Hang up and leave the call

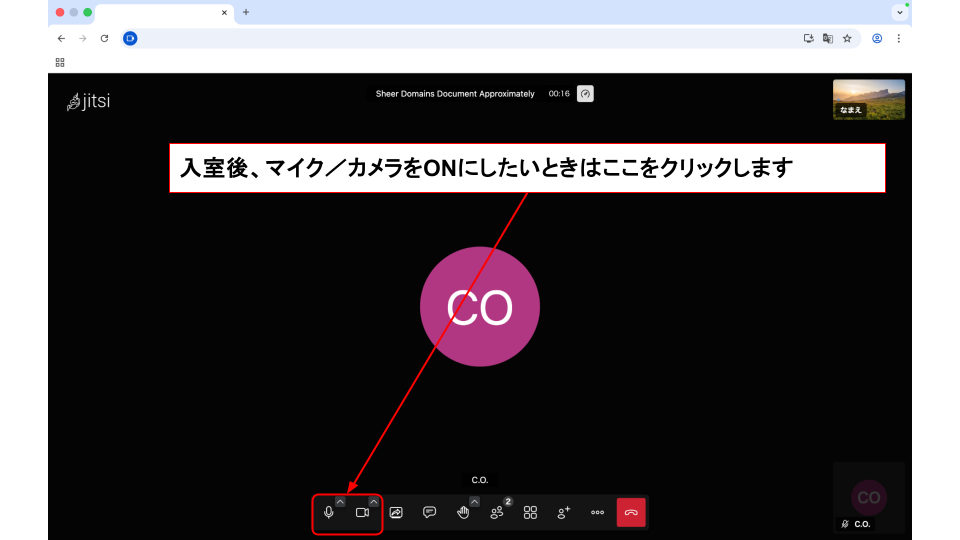click(x=631, y=512)
